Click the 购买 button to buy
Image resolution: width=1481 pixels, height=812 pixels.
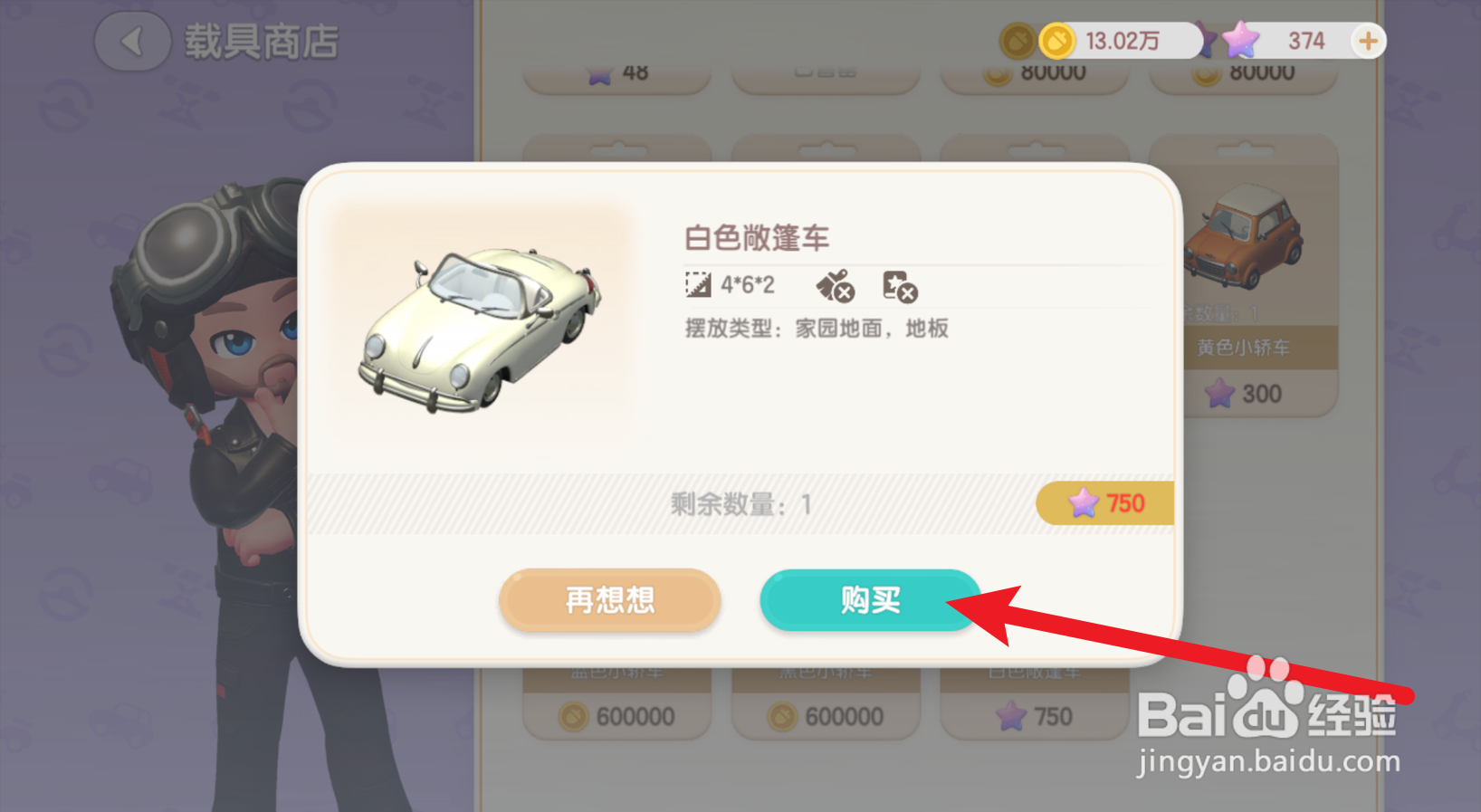tap(870, 600)
